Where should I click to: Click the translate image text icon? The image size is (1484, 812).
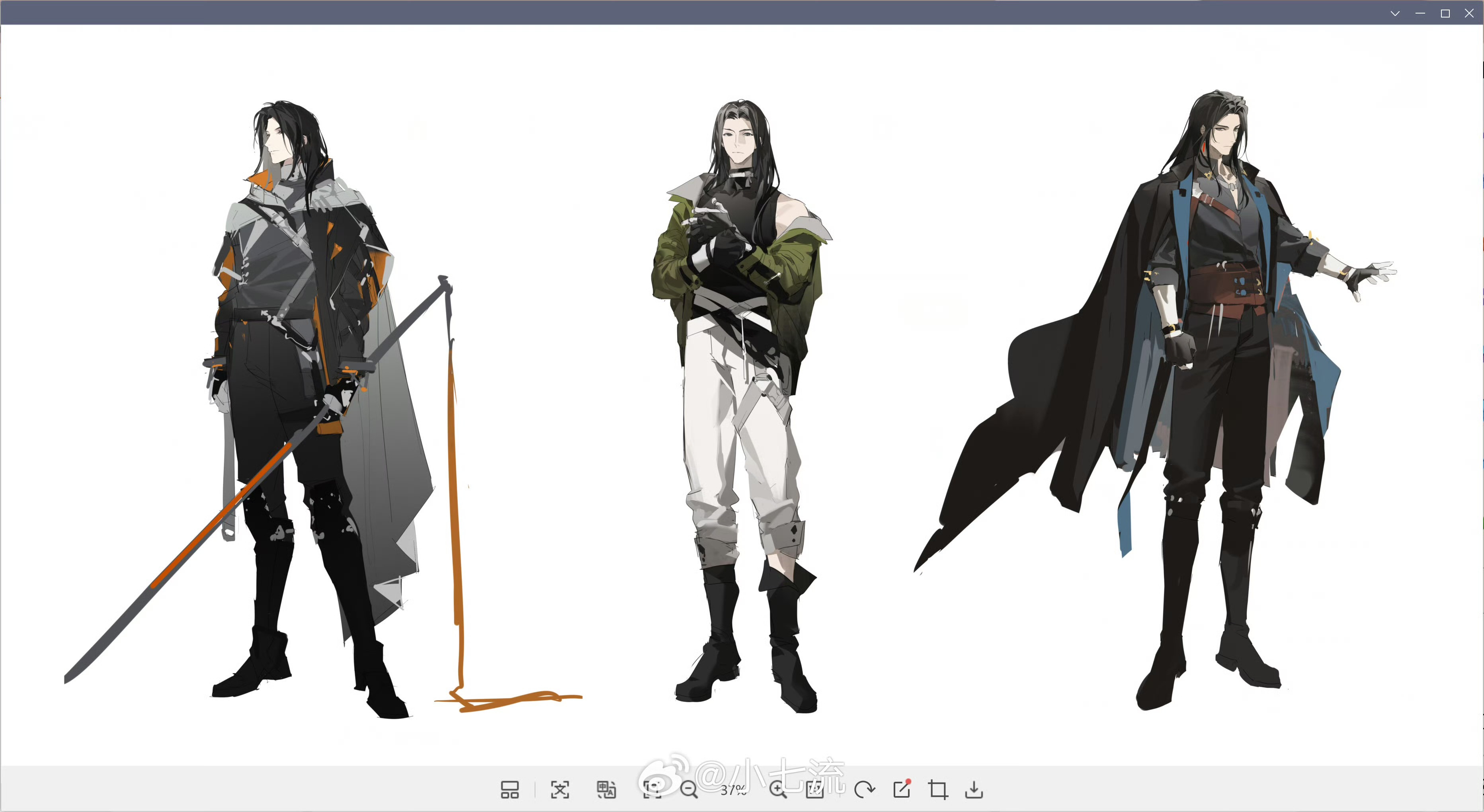point(606,790)
